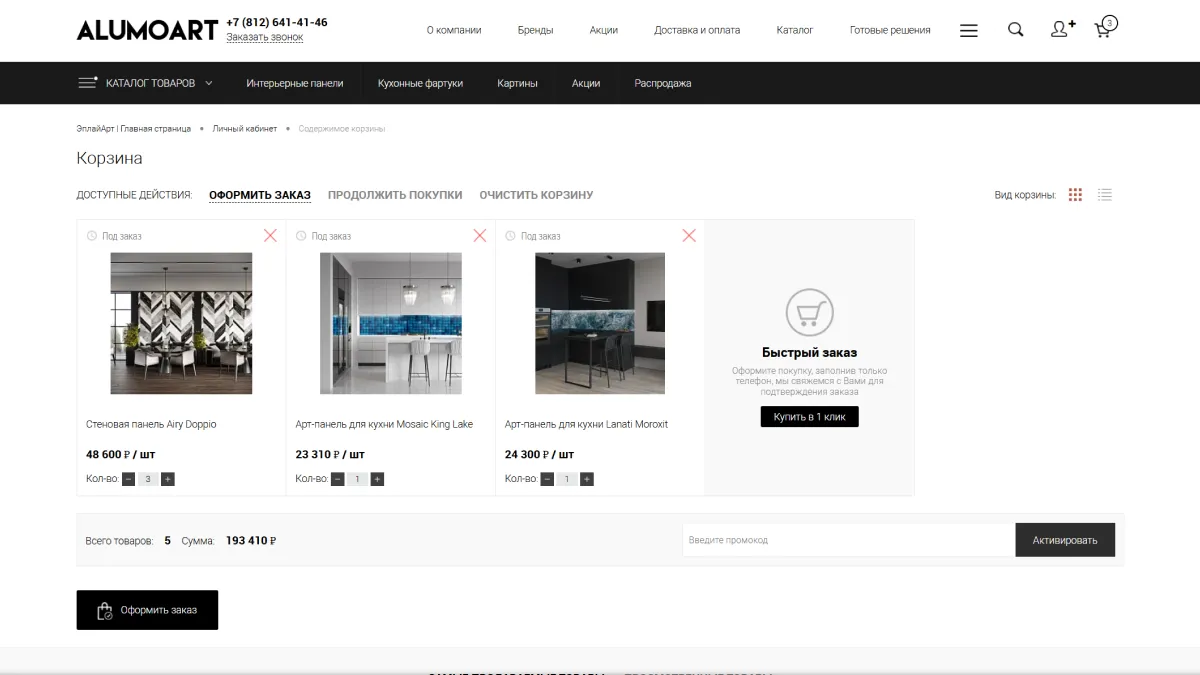Increase quantity of Lanati Moroxit panel

tap(587, 479)
